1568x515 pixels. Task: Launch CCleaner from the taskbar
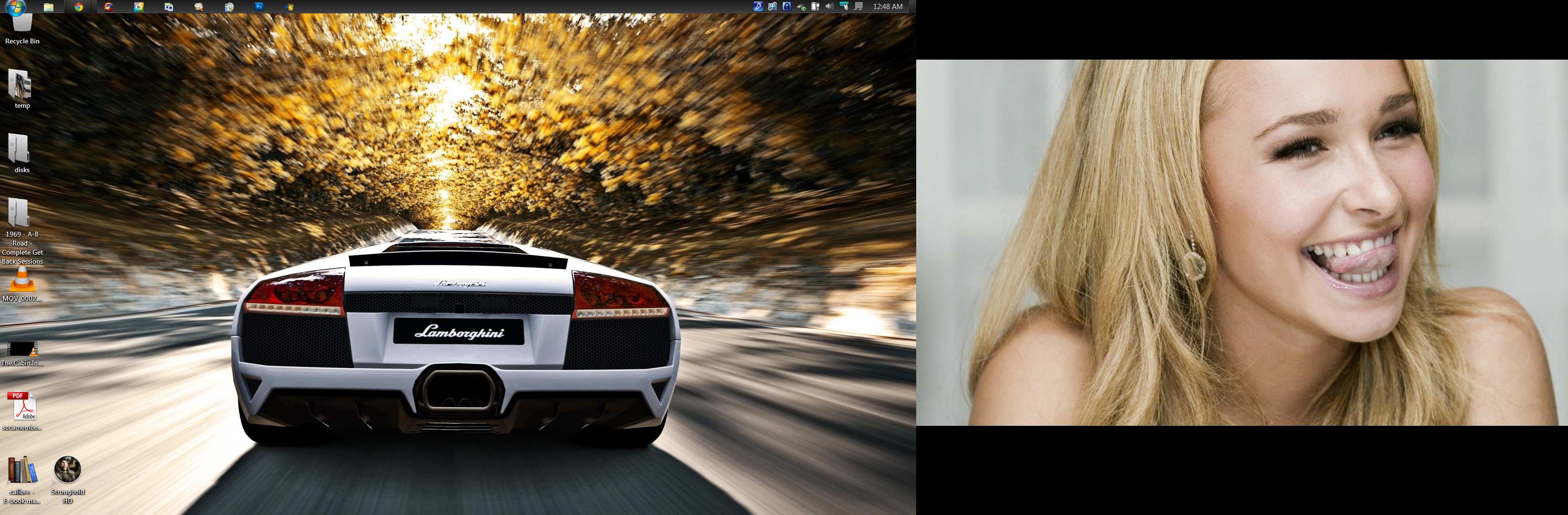108,7
